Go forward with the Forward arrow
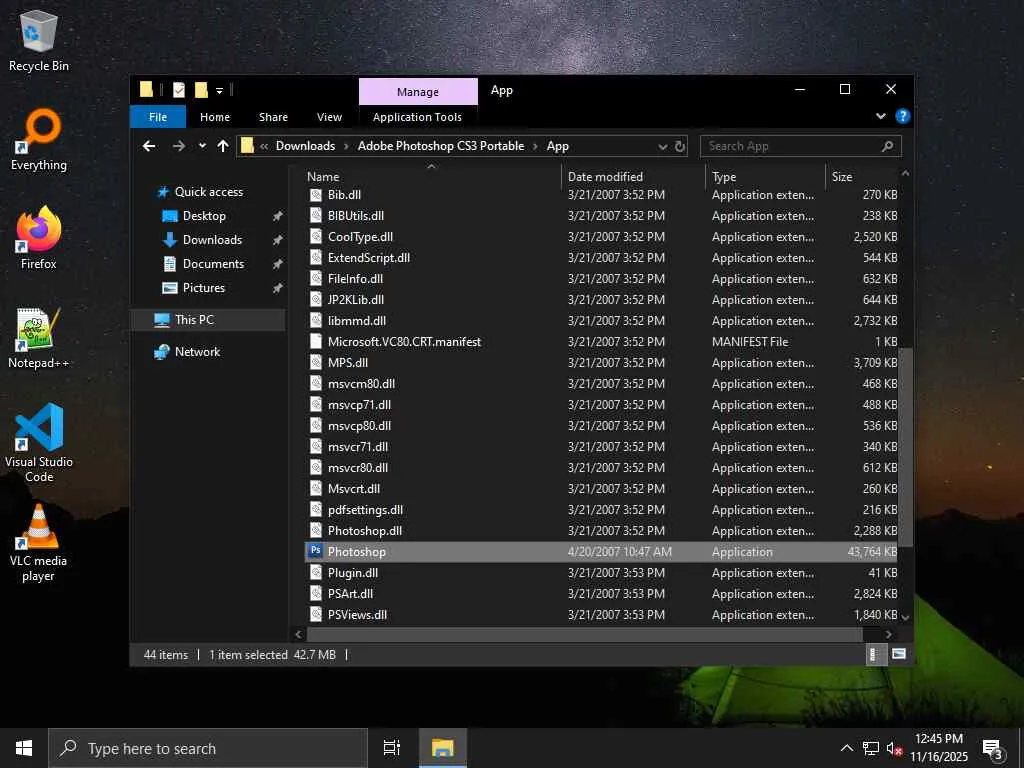 click(x=178, y=146)
